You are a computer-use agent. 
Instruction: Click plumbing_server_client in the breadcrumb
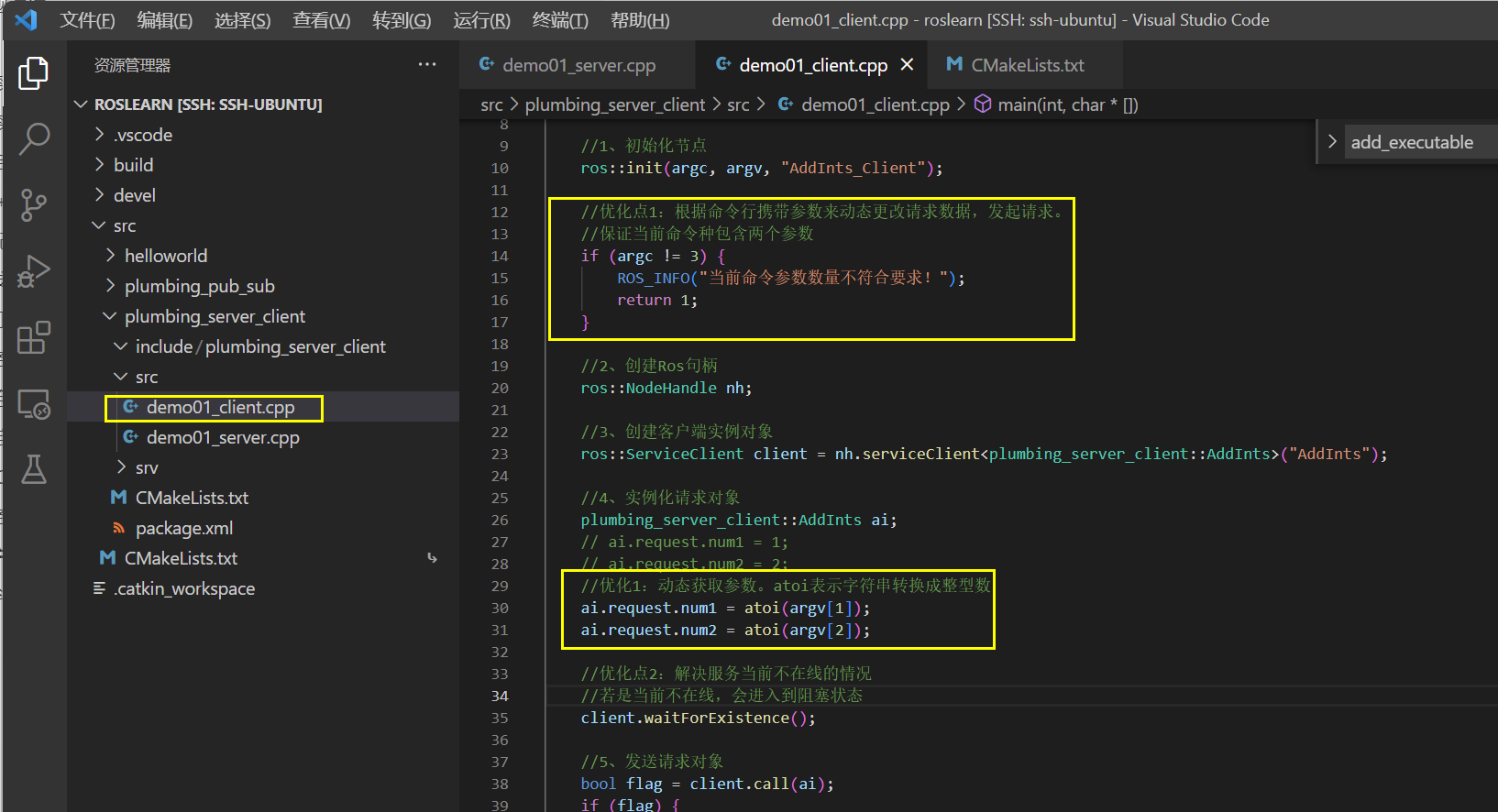pos(615,104)
